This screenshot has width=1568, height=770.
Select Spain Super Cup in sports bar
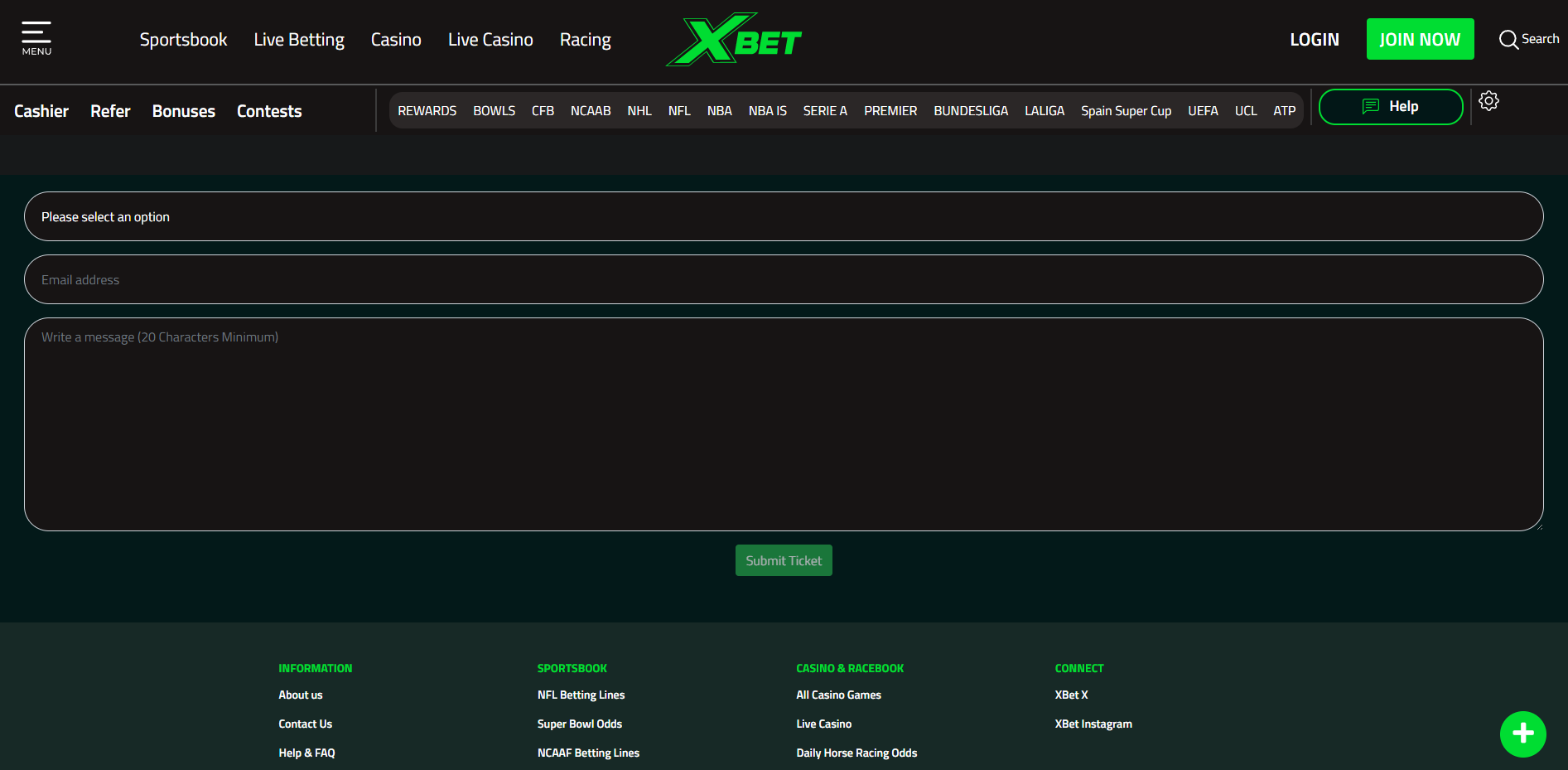1126,110
